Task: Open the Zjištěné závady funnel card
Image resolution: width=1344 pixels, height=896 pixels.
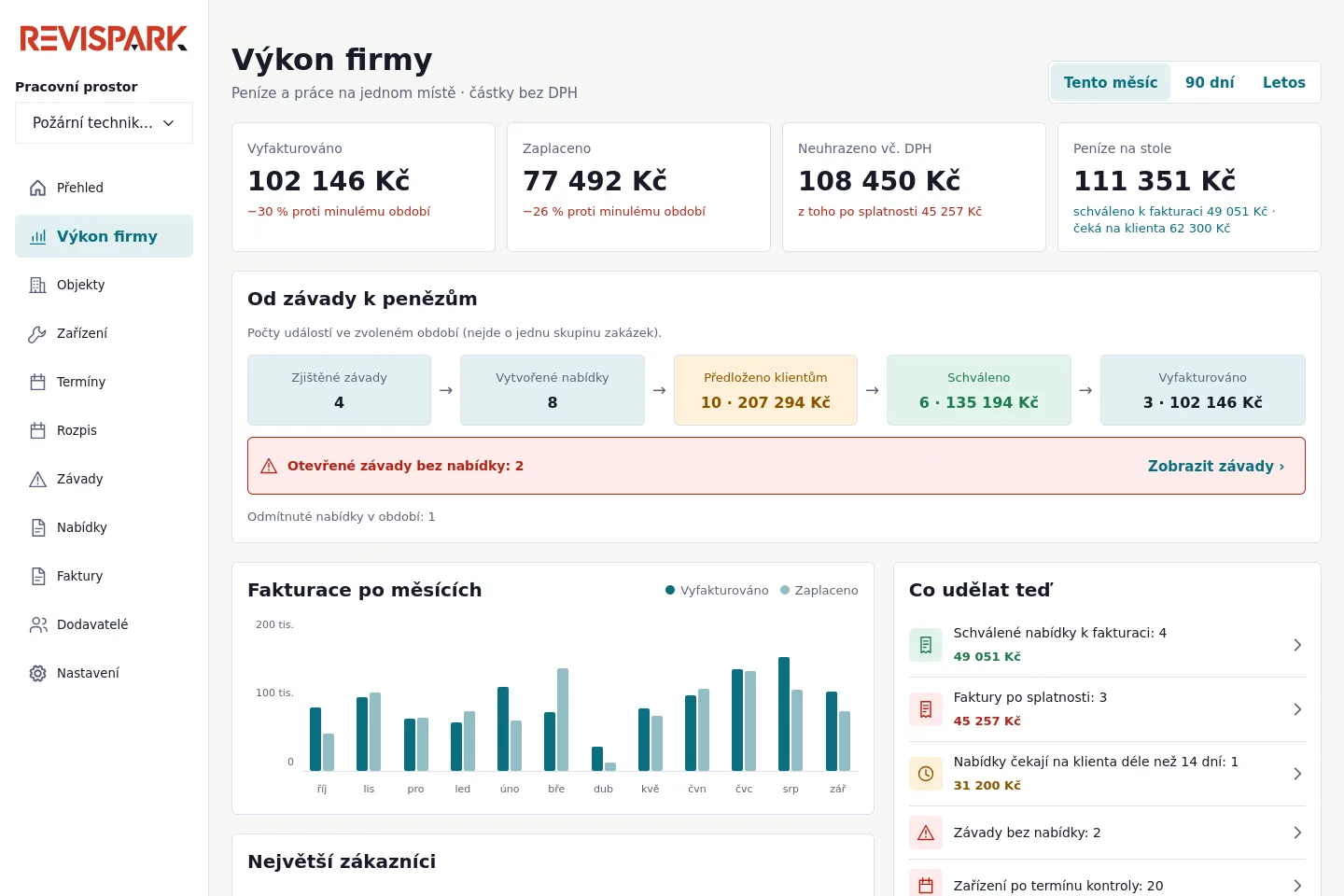Action: 339,390
